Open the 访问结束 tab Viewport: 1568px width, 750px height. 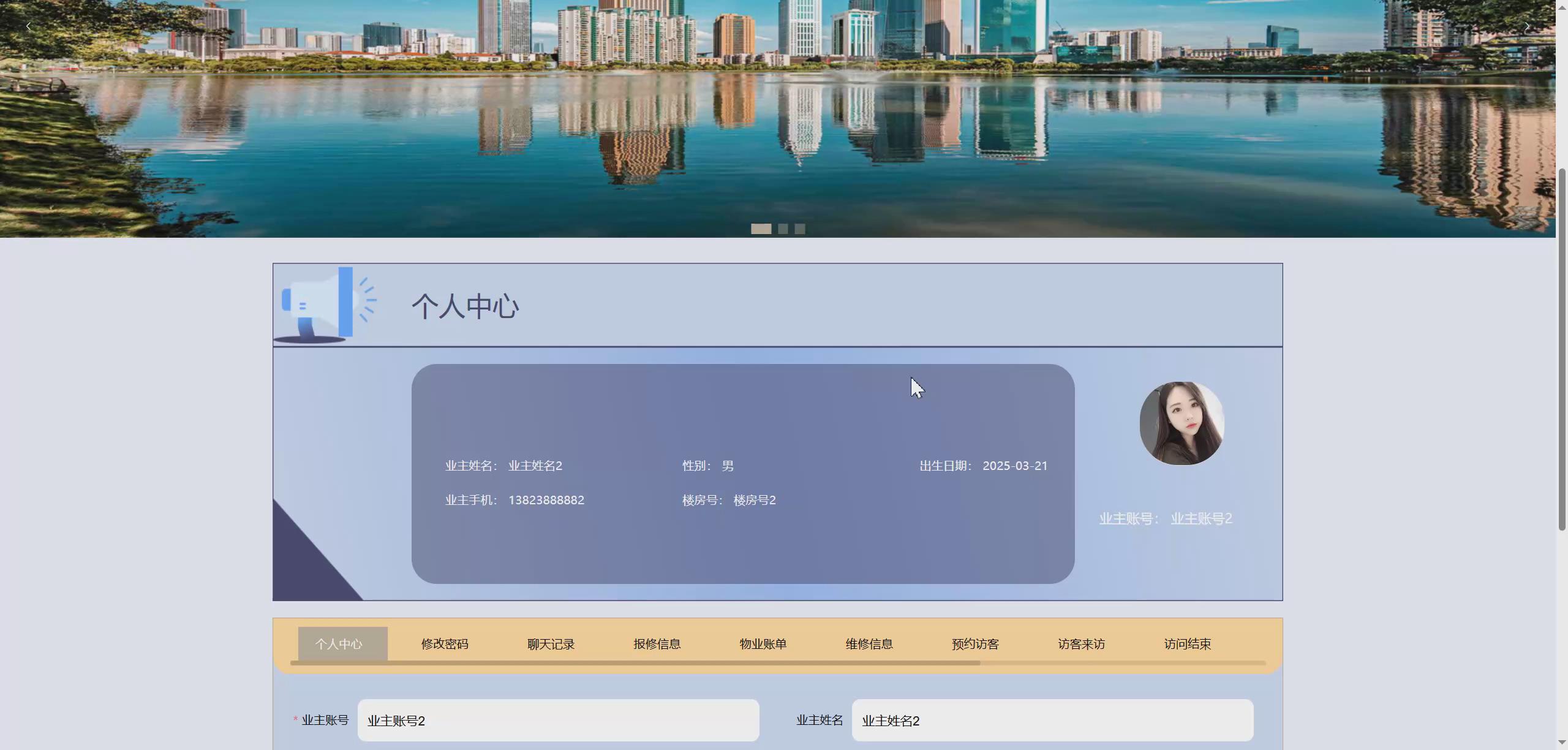point(1186,643)
